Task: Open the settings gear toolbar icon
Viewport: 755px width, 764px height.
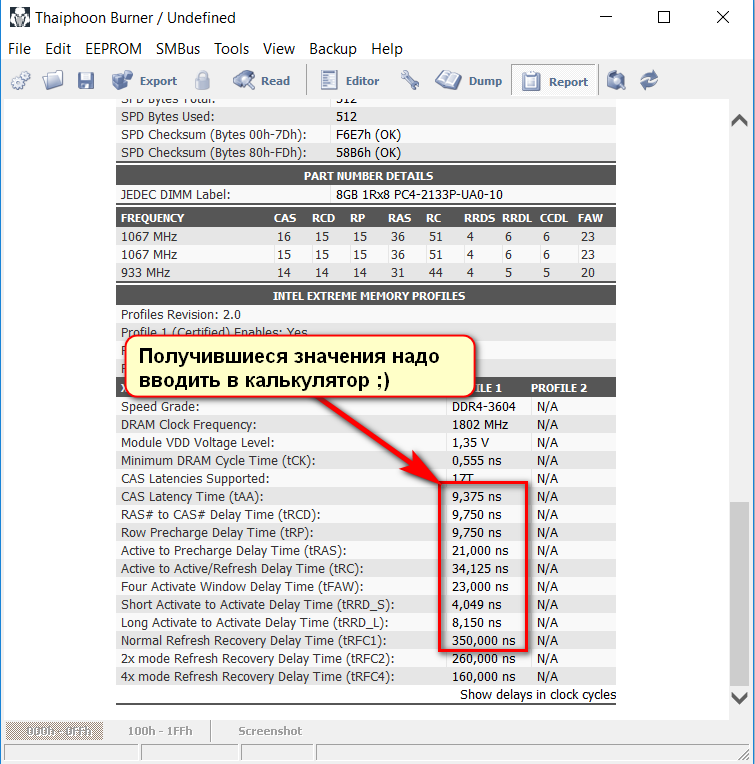Action: click(20, 80)
